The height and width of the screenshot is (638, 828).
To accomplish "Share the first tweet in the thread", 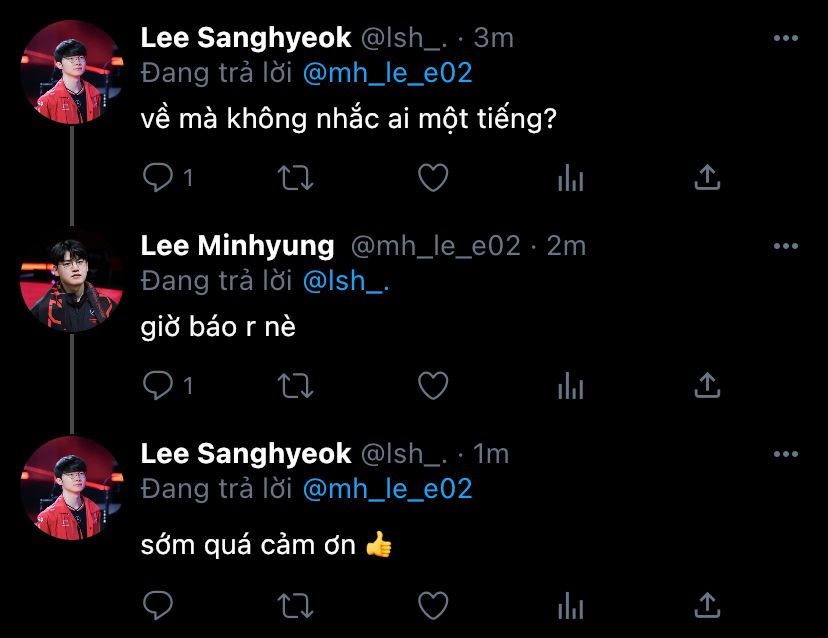I will click(x=707, y=178).
